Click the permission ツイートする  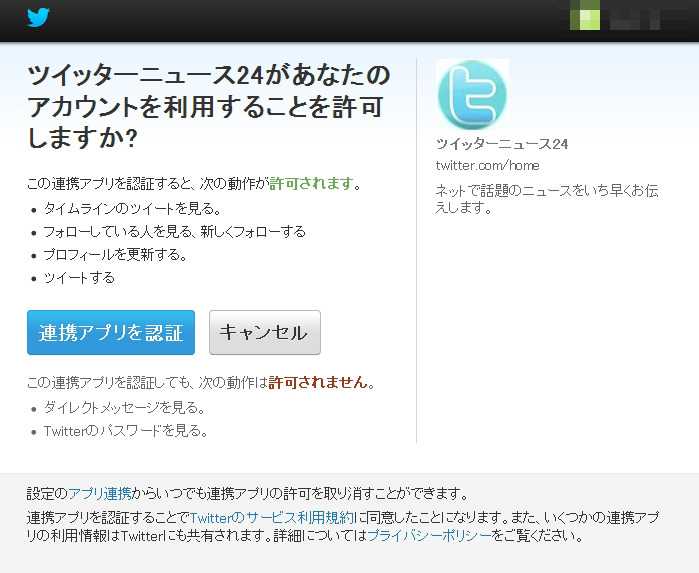point(79,278)
